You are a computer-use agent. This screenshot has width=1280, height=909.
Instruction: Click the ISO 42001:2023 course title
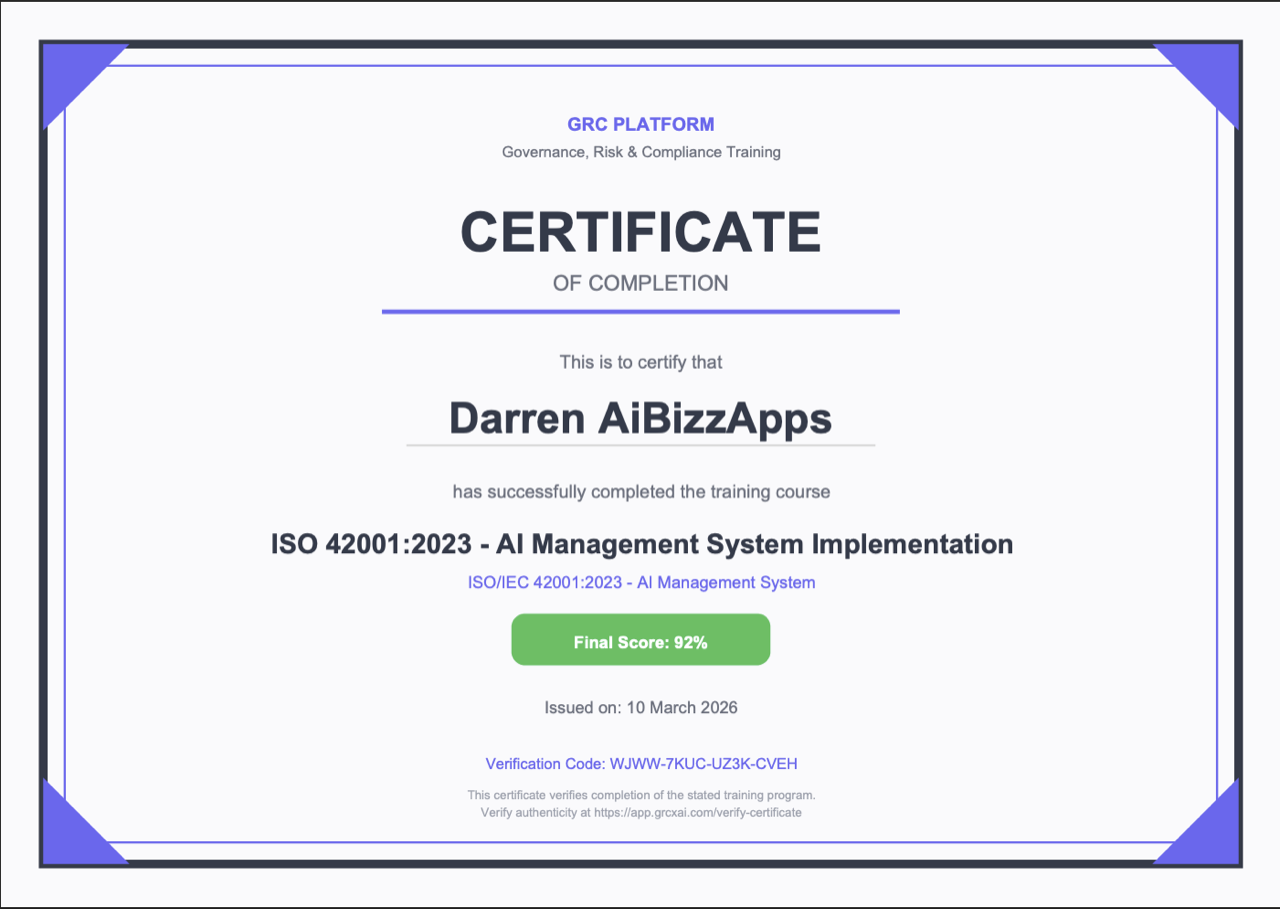[x=640, y=544]
